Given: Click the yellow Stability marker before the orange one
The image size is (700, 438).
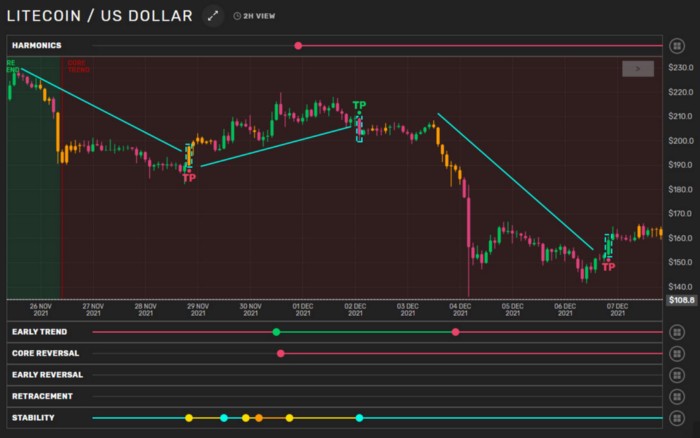Looking at the screenshot, I should coord(246,418).
